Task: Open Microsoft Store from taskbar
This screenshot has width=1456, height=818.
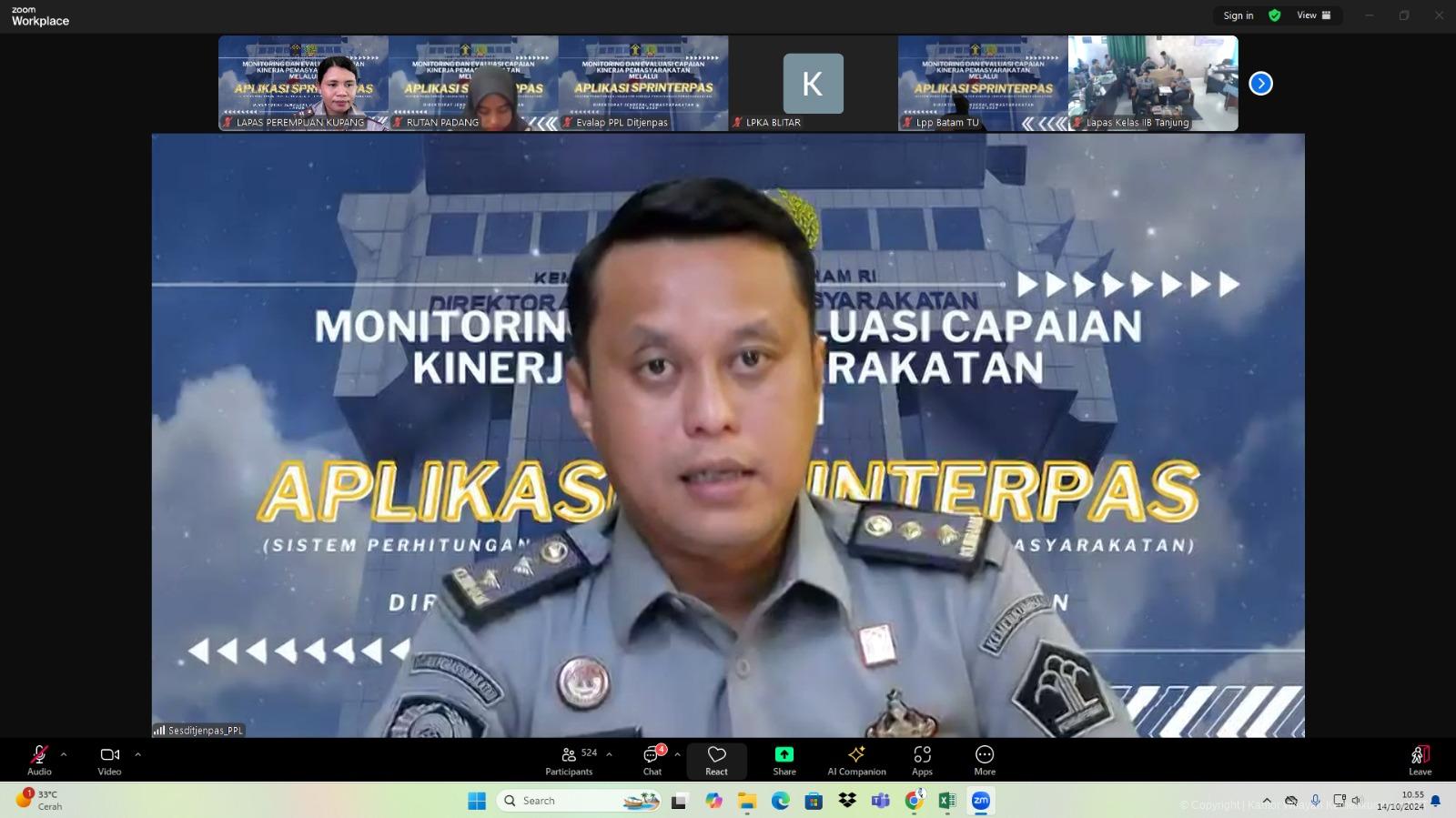Action: (814, 801)
